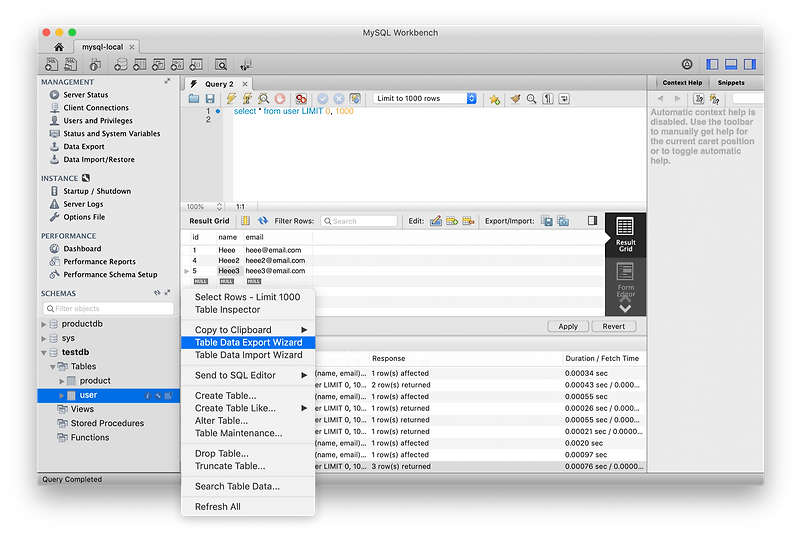Commit the transaction checkmark icon
The height and width of the screenshot is (533, 800).
click(x=322, y=98)
